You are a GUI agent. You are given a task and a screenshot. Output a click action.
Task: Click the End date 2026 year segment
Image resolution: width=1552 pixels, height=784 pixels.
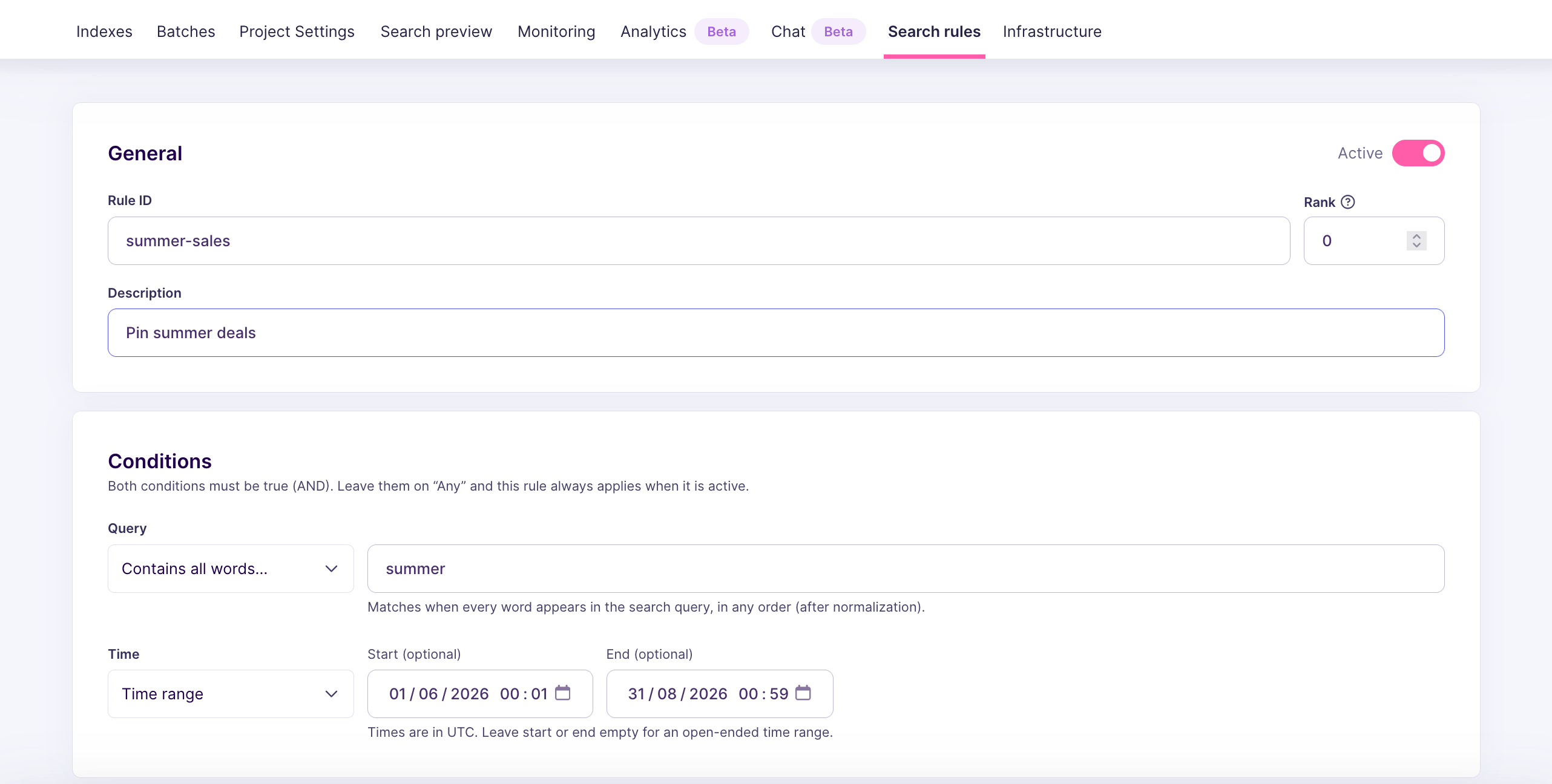coord(708,694)
